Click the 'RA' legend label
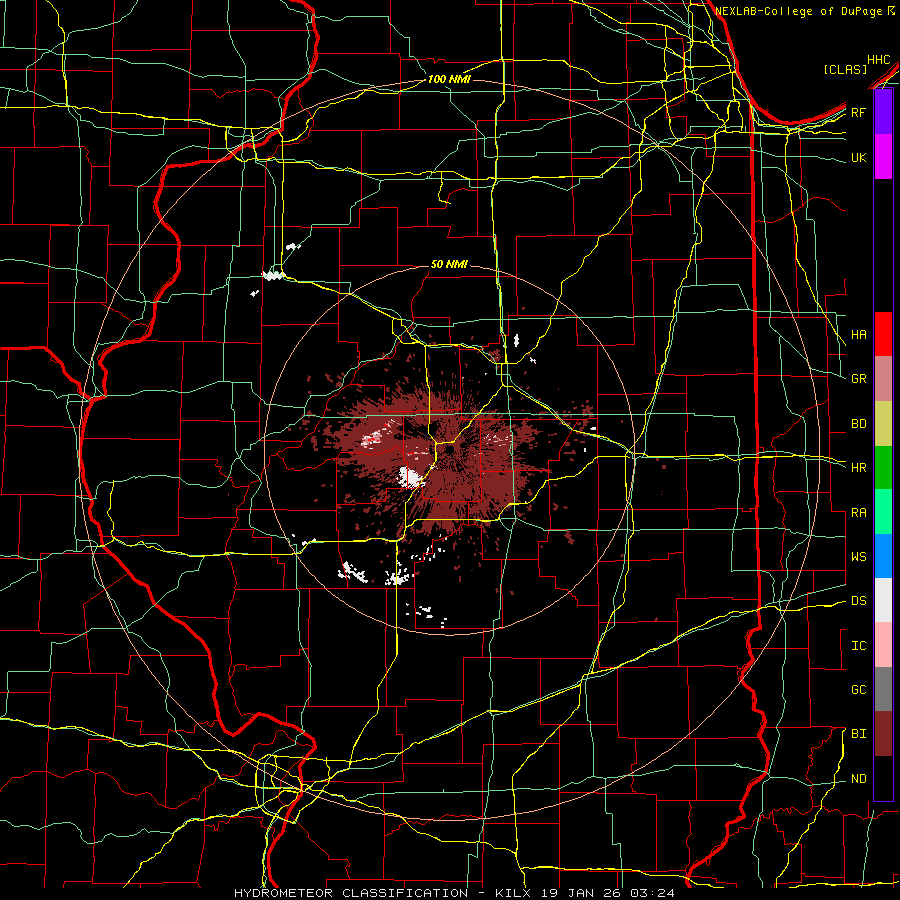Screen dimensions: 900x900 tap(858, 513)
